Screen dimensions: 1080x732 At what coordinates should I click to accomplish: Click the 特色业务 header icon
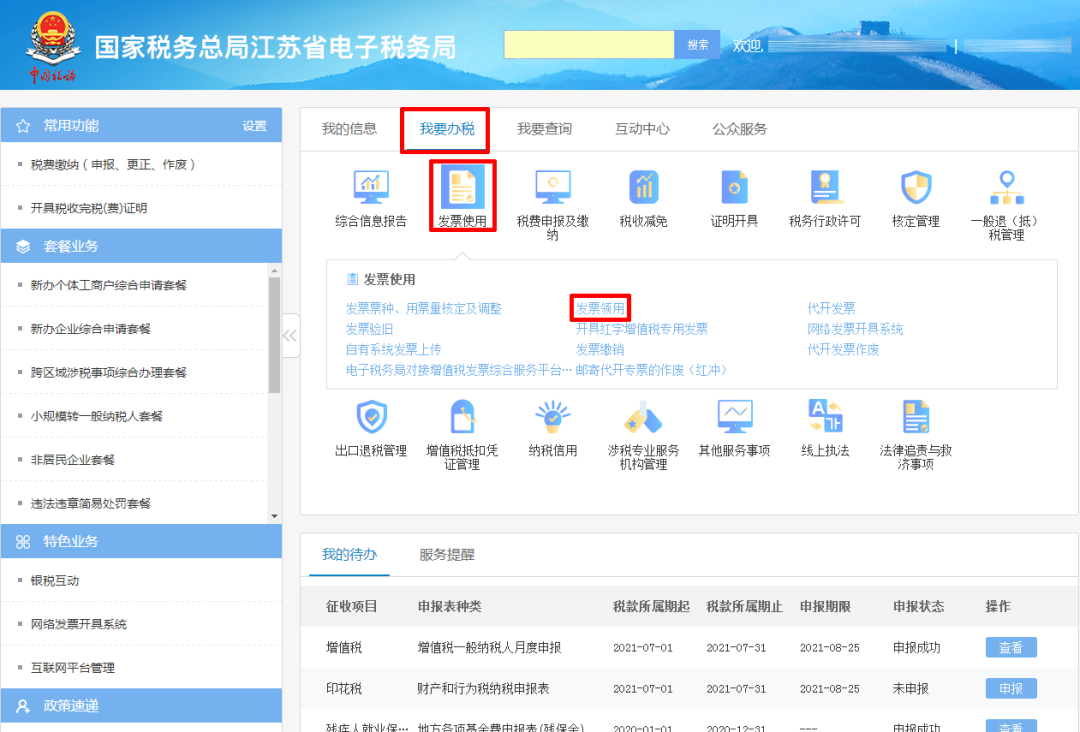tap(23, 542)
